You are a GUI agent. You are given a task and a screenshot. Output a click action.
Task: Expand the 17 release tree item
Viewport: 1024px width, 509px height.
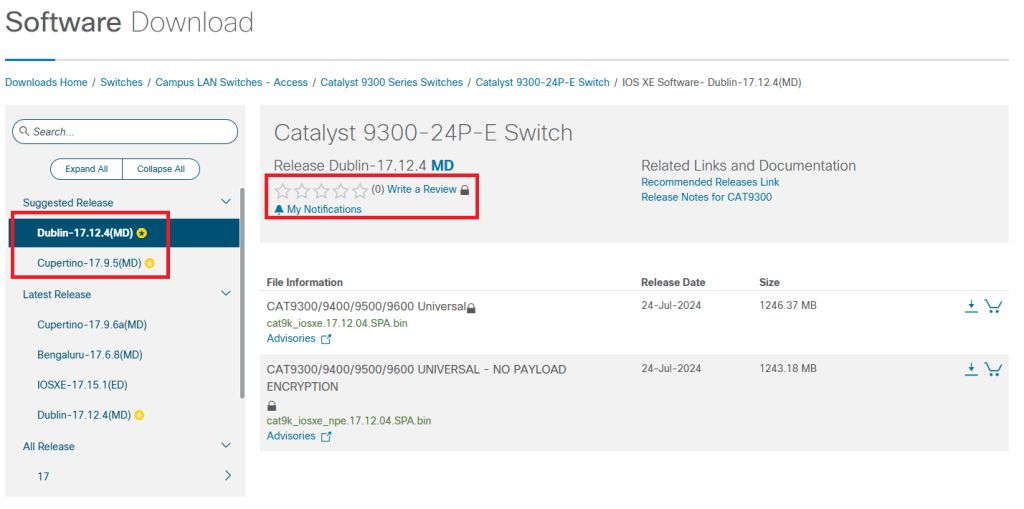tap(228, 476)
